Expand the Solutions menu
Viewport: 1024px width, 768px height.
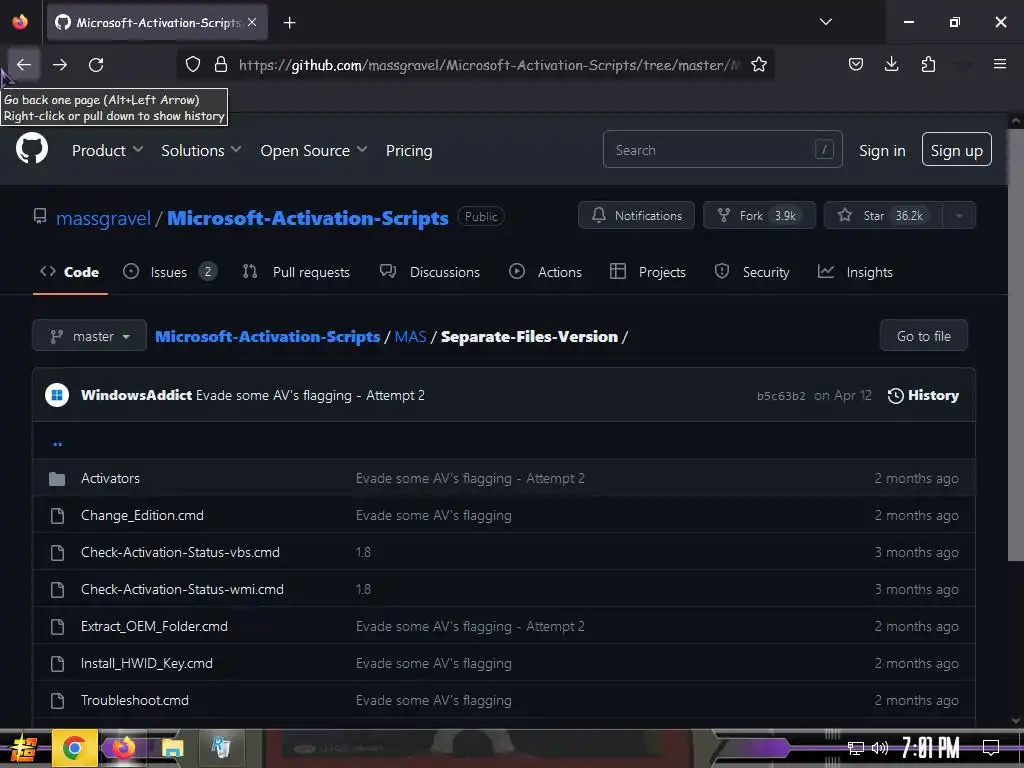click(201, 150)
